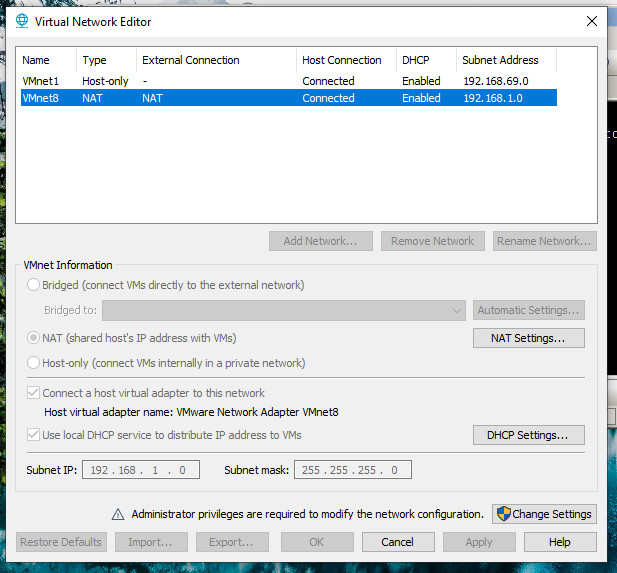Image resolution: width=617 pixels, height=573 pixels.
Task: Click Restore Defaults button
Action: coord(61,542)
